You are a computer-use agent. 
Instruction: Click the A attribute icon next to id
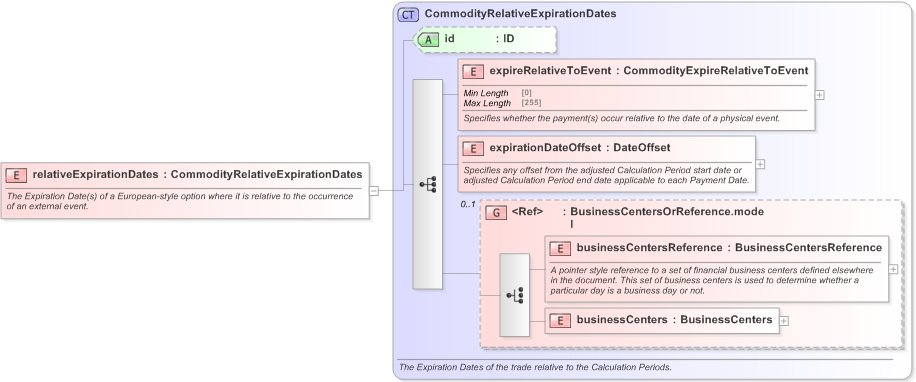point(428,40)
